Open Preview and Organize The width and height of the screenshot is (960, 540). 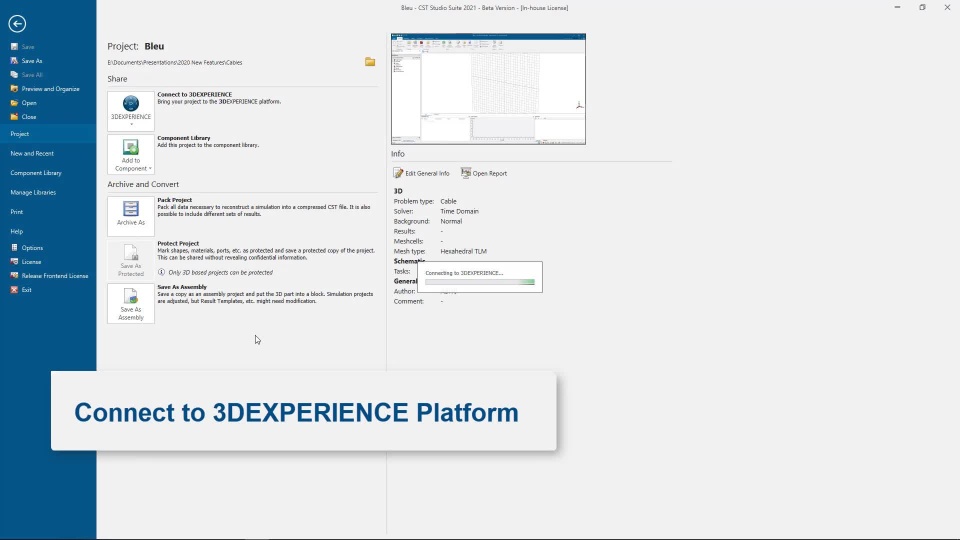tap(45, 89)
